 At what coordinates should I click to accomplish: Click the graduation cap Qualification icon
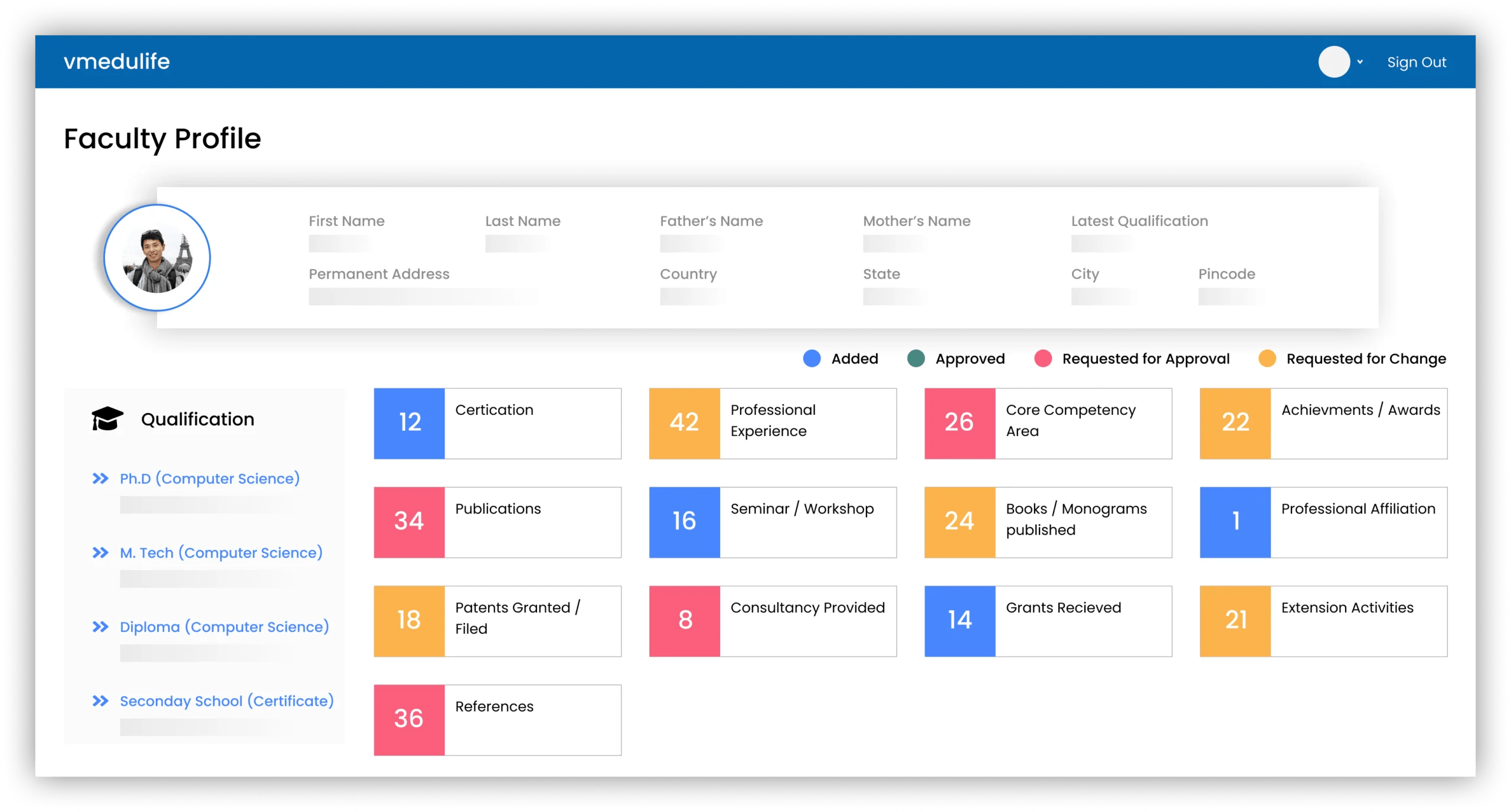107,419
